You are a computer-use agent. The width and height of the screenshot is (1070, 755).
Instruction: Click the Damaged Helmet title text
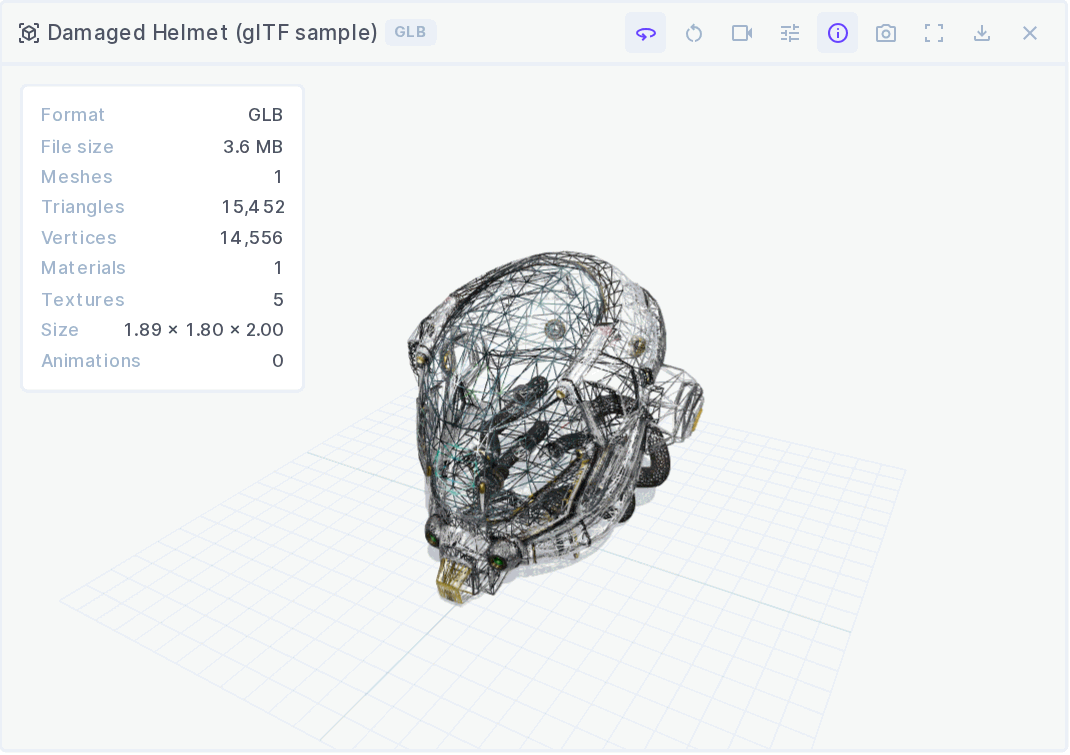tap(212, 33)
